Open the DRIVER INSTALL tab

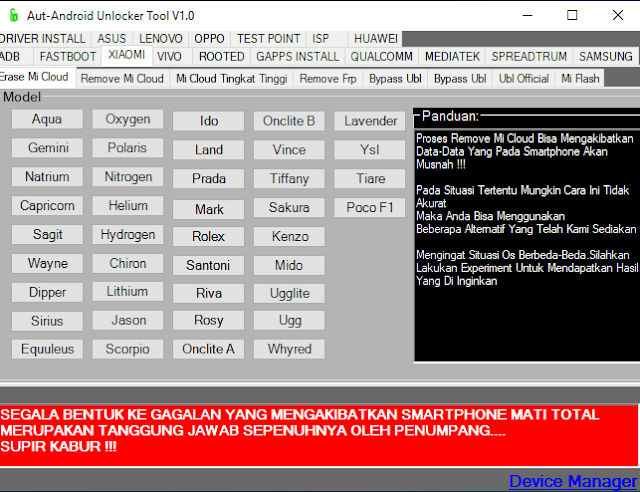click(43, 39)
